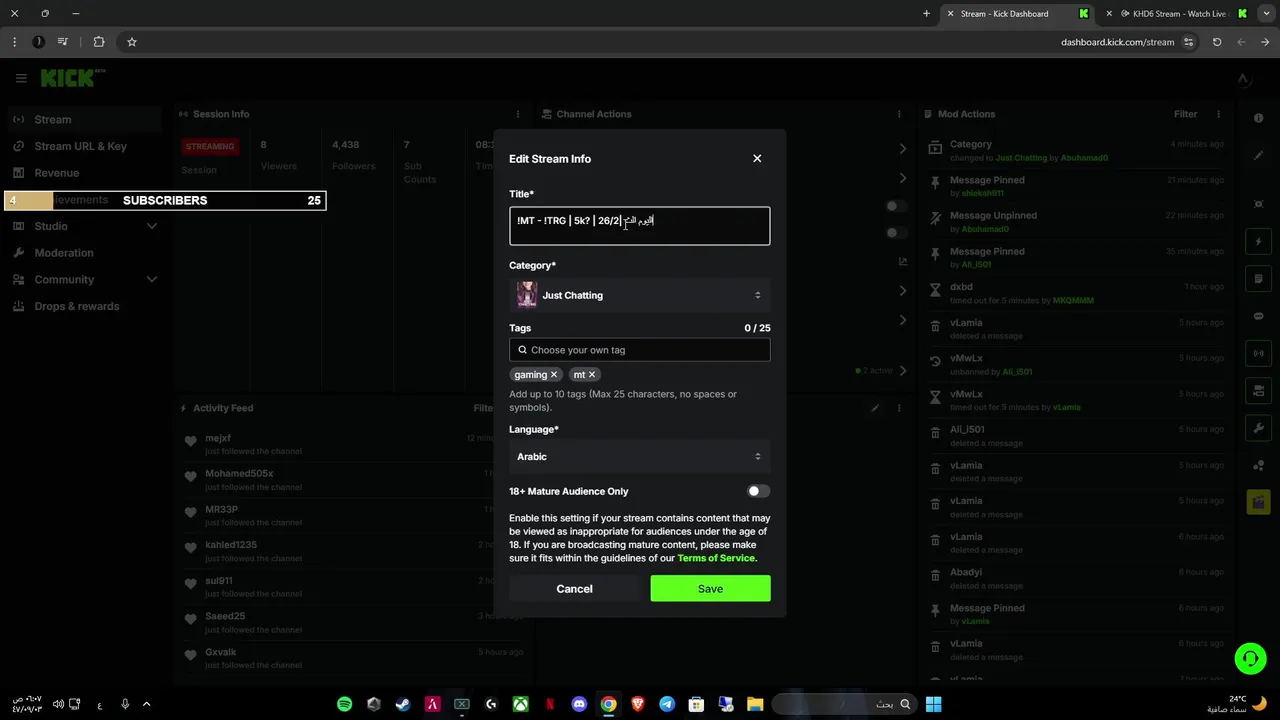Click the broadcast signal icon in right toolbar

pyautogui.click(x=1258, y=353)
